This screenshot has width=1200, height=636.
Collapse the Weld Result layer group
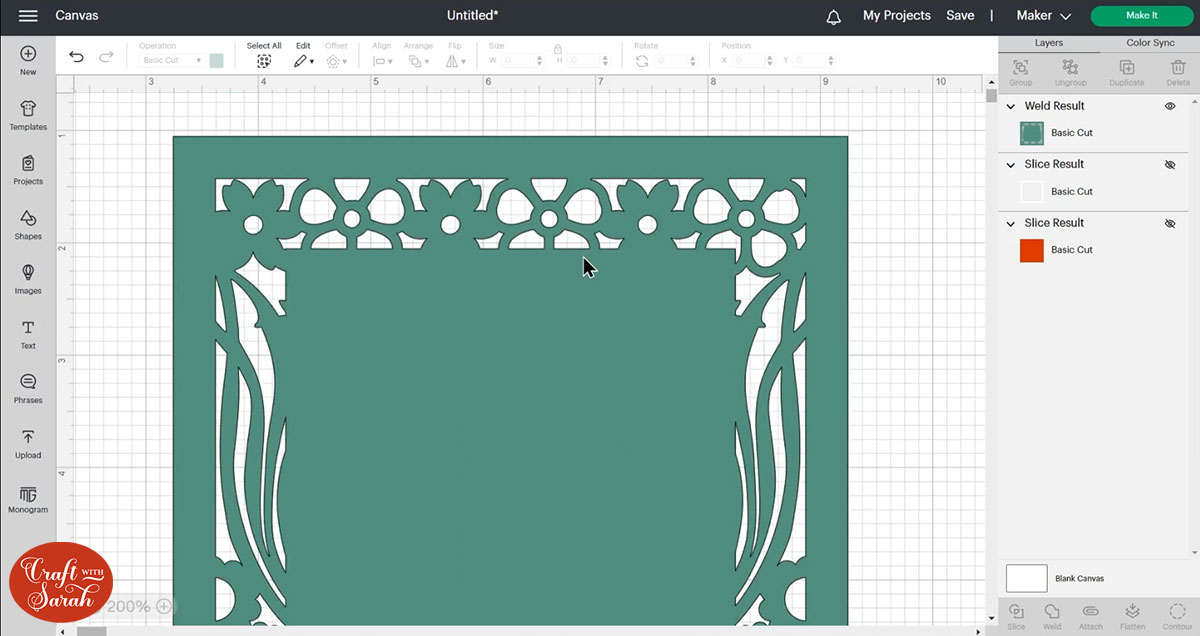[1011, 106]
